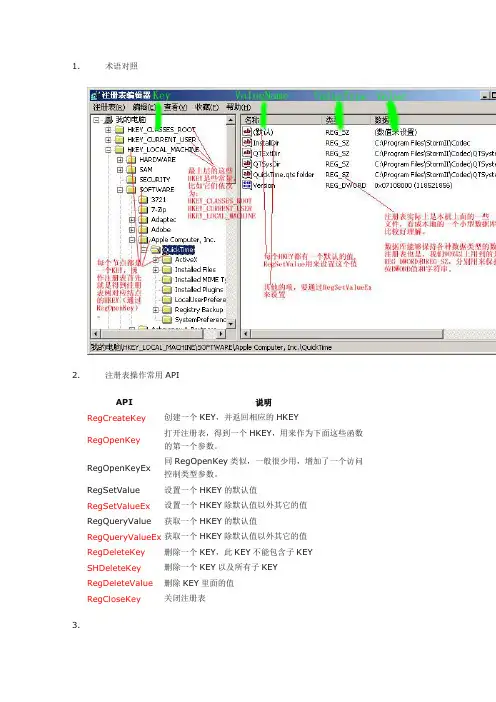
Task: Click values pane horizontal scroll-left arrow
Action: [x=246, y=334]
